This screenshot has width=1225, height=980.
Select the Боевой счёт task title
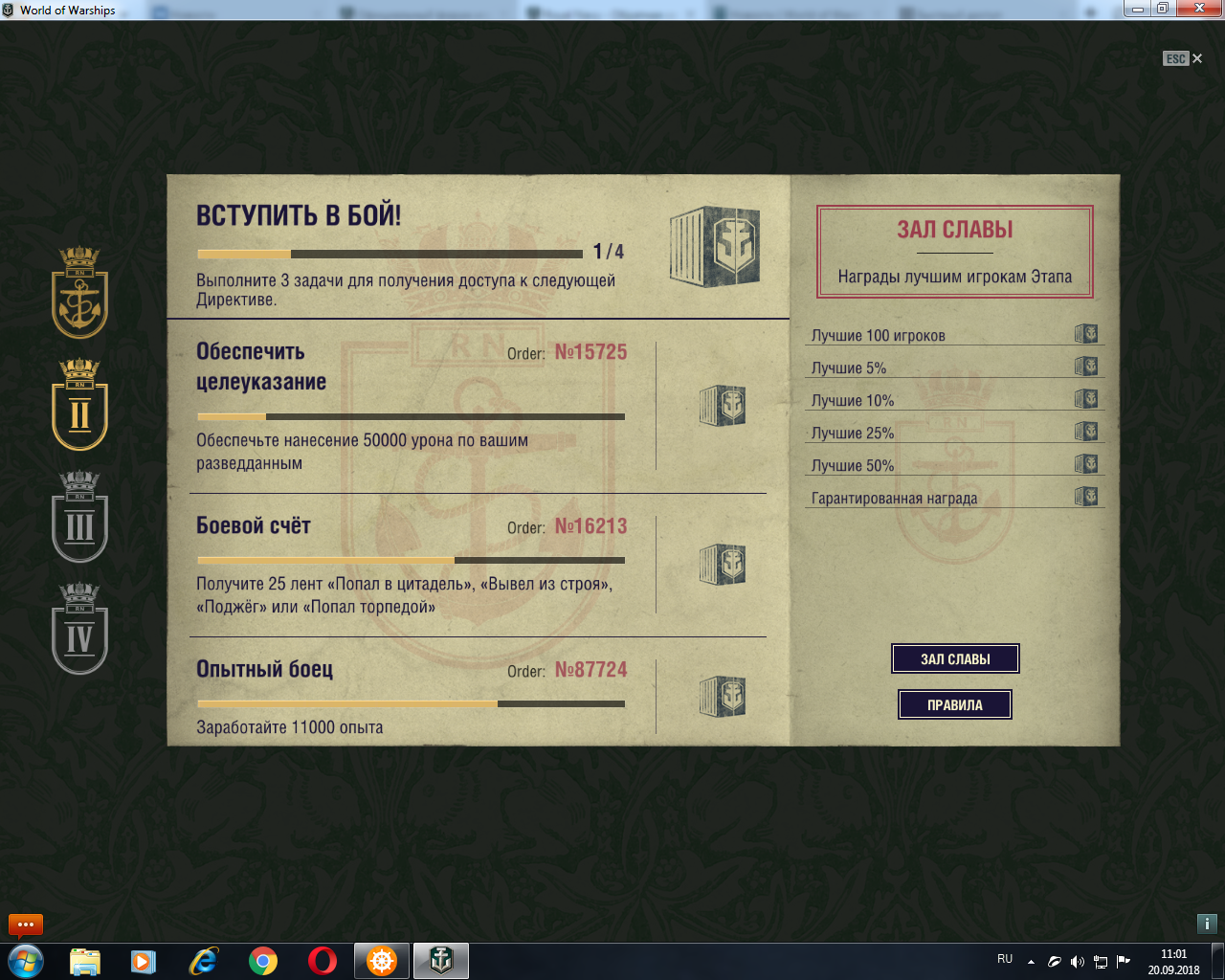tap(254, 525)
